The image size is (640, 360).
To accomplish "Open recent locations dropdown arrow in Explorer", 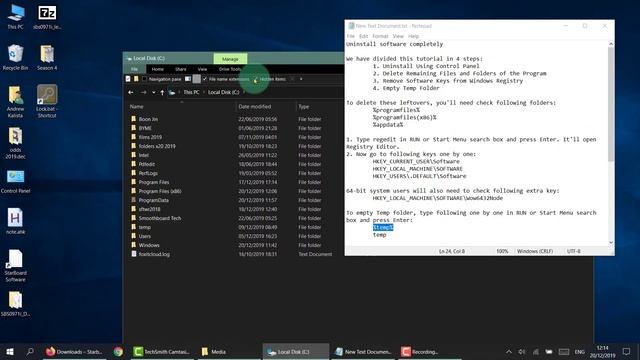I will click(x=153, y=93).
